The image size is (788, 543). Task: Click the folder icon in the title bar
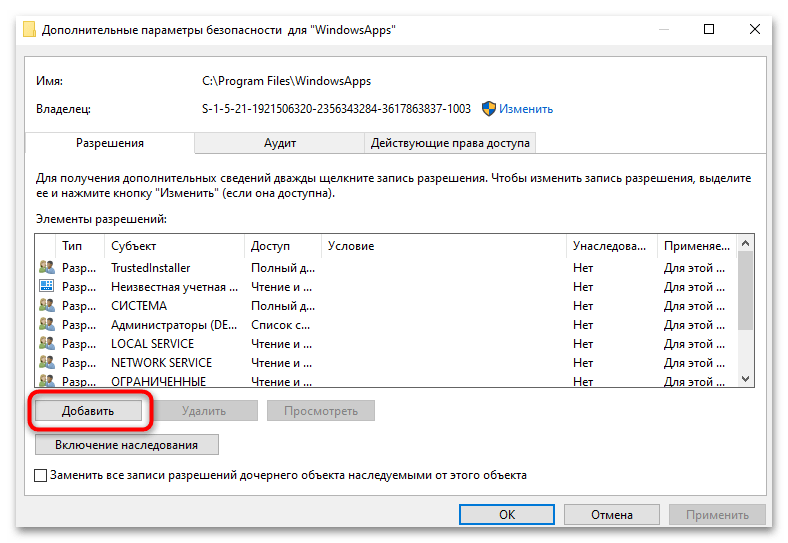(x=29, y=30)
